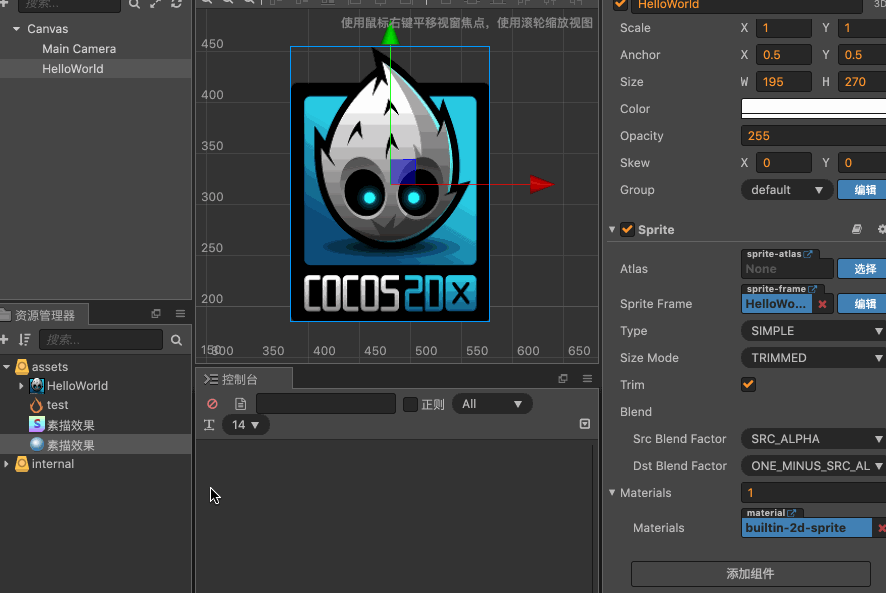Click the blue square move gizmo handle
This screenshot has height=593, width=886.
click(403, 172)
